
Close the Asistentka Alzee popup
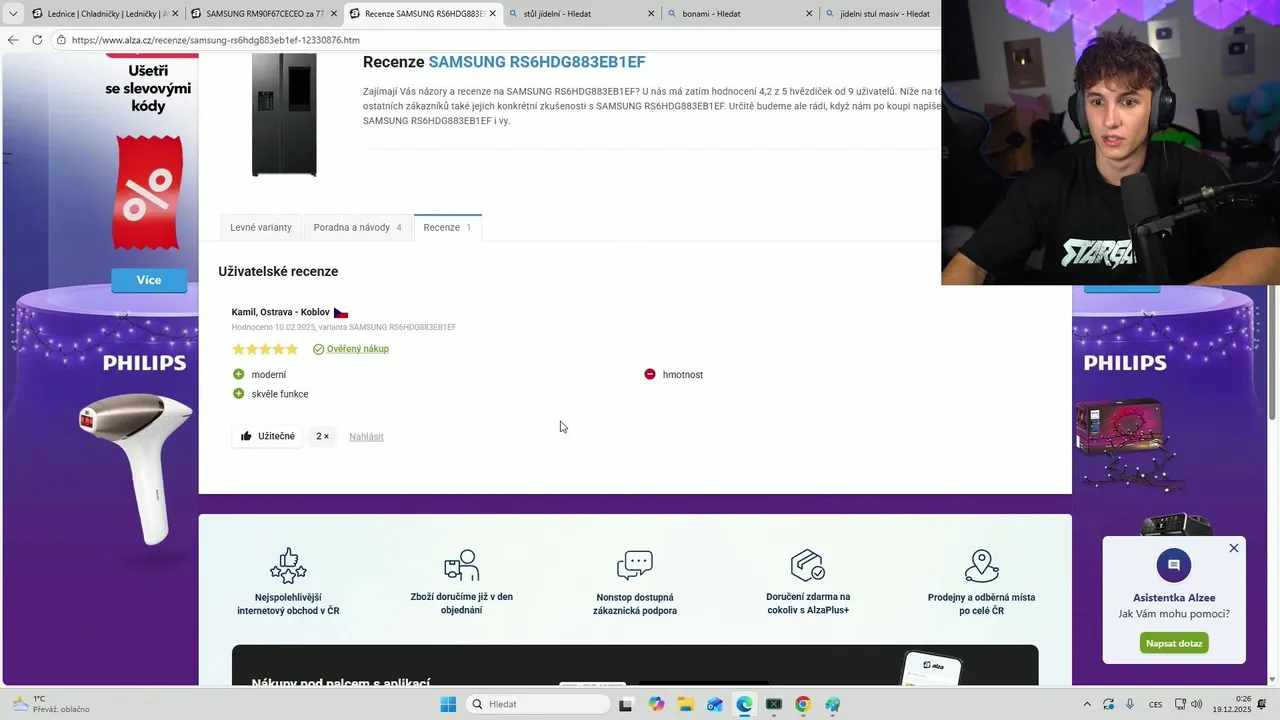click(x=1234, y=548)
